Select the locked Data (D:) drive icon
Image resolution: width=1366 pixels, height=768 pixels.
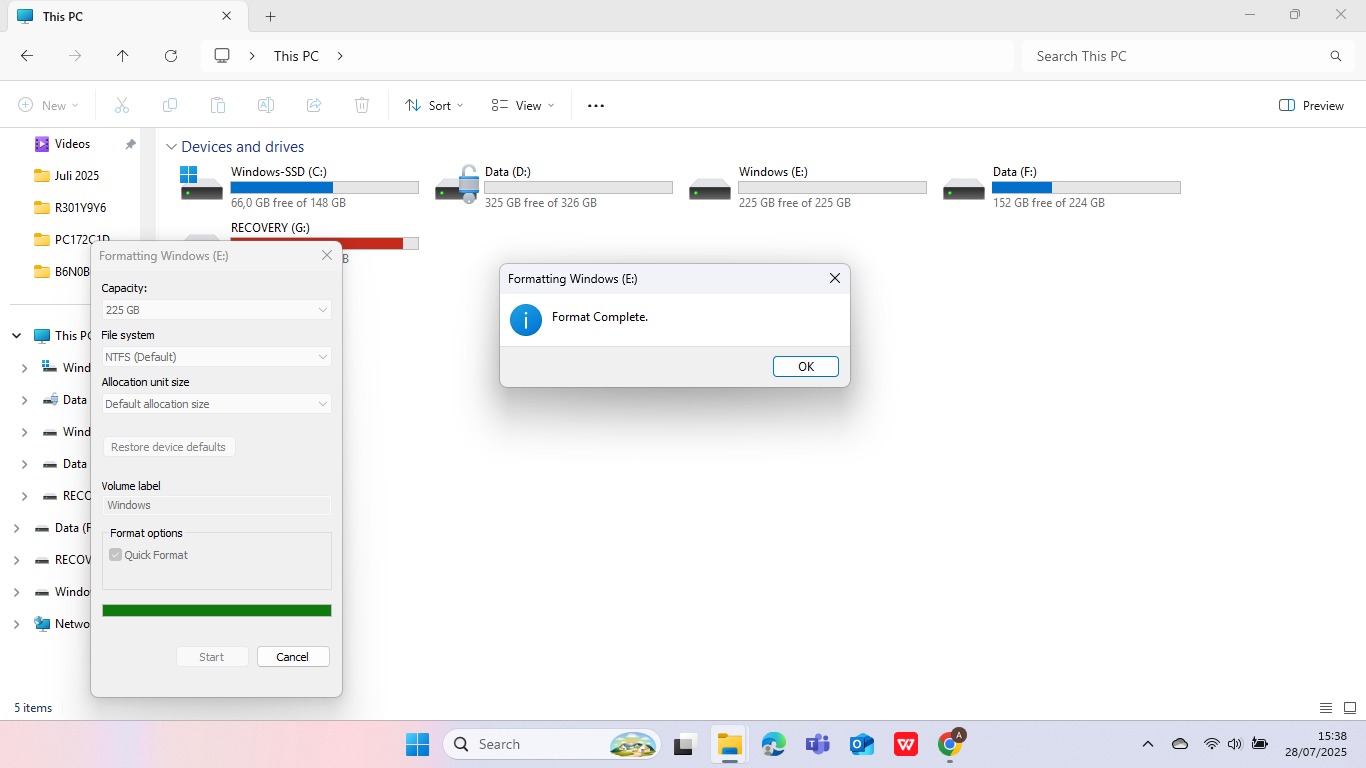click(457, 185)
